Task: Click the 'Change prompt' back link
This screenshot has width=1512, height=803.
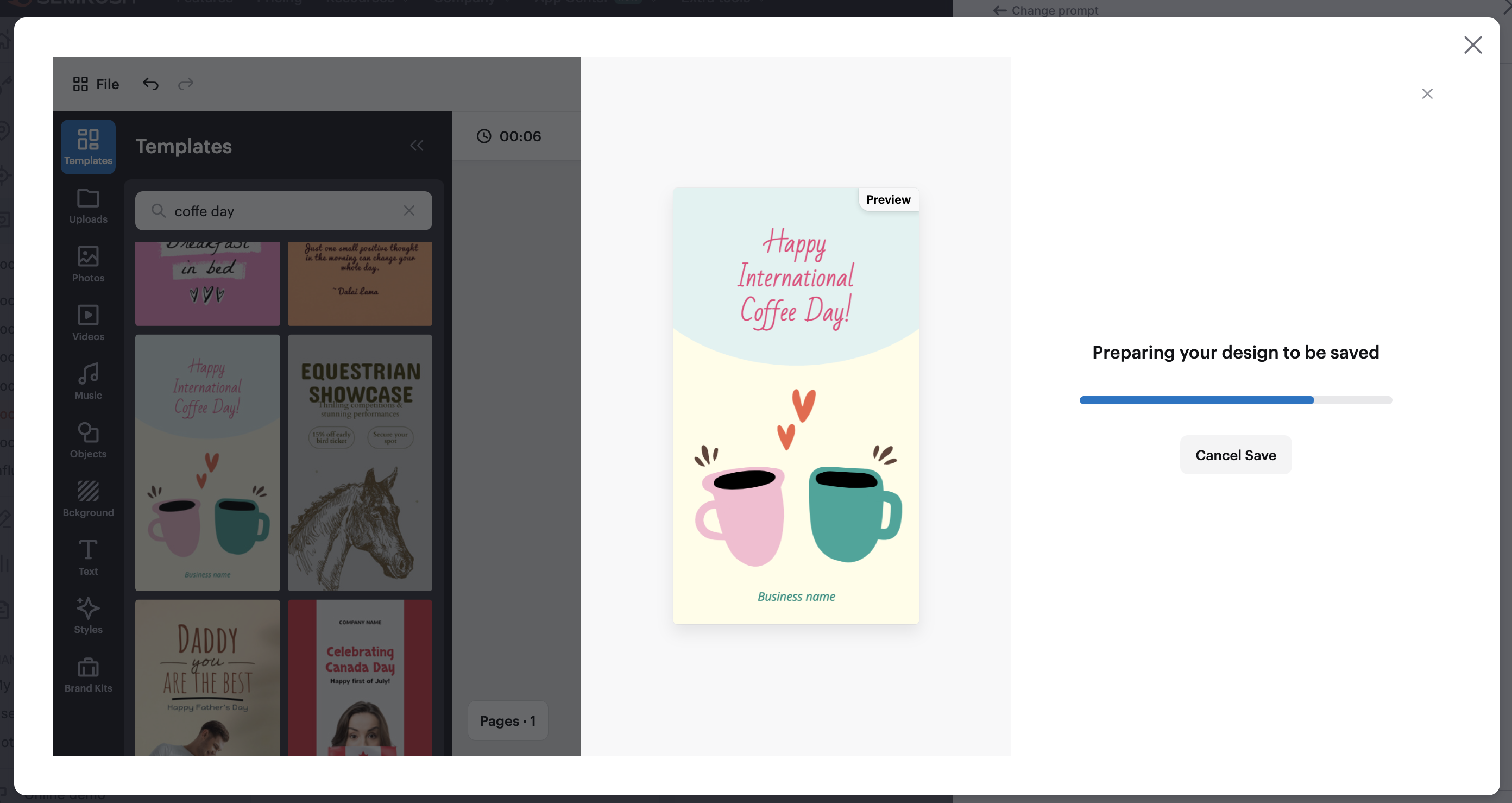Action: pyautogui.click(x=1045, y=10)
